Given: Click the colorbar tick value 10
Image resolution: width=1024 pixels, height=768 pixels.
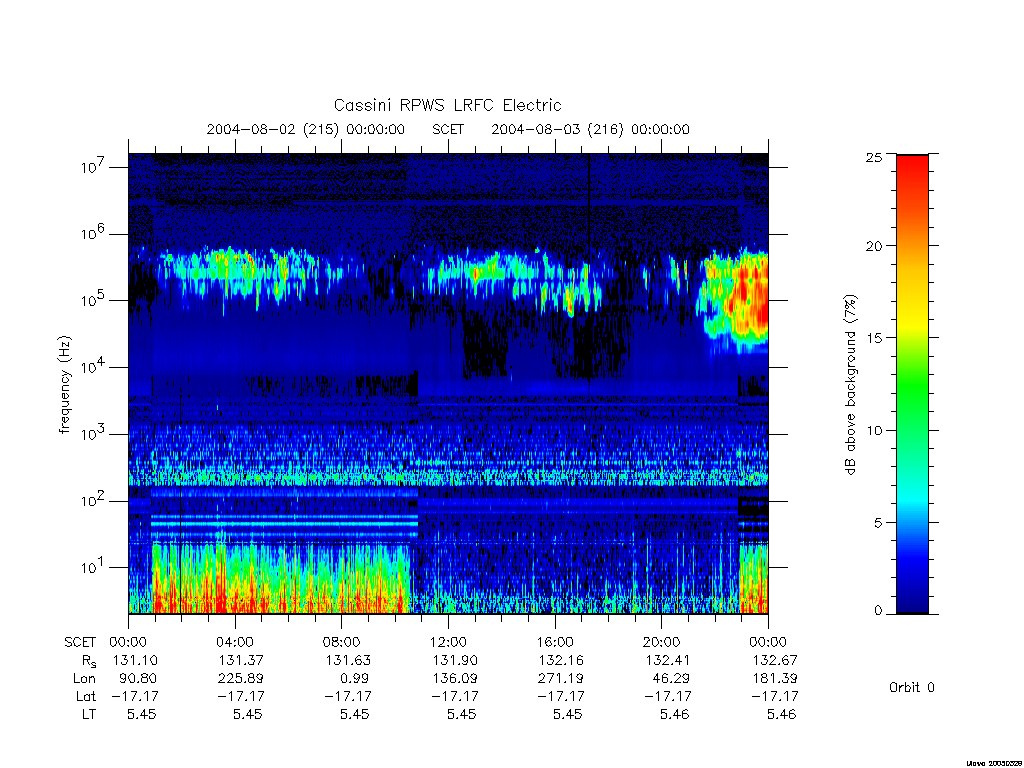Looking at the screenshot, I should tap(874, 430).
